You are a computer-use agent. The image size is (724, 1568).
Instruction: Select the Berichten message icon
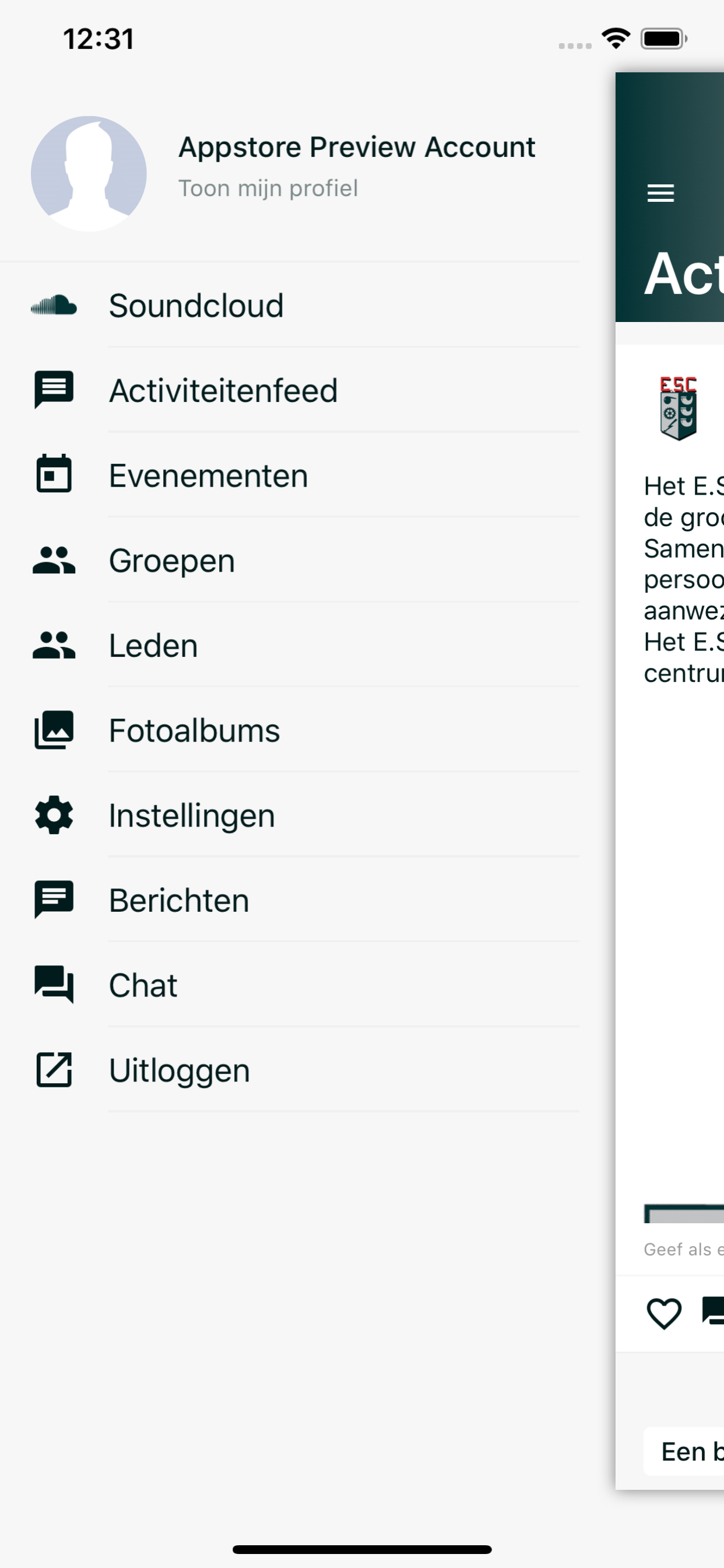[x=54, y=900]
